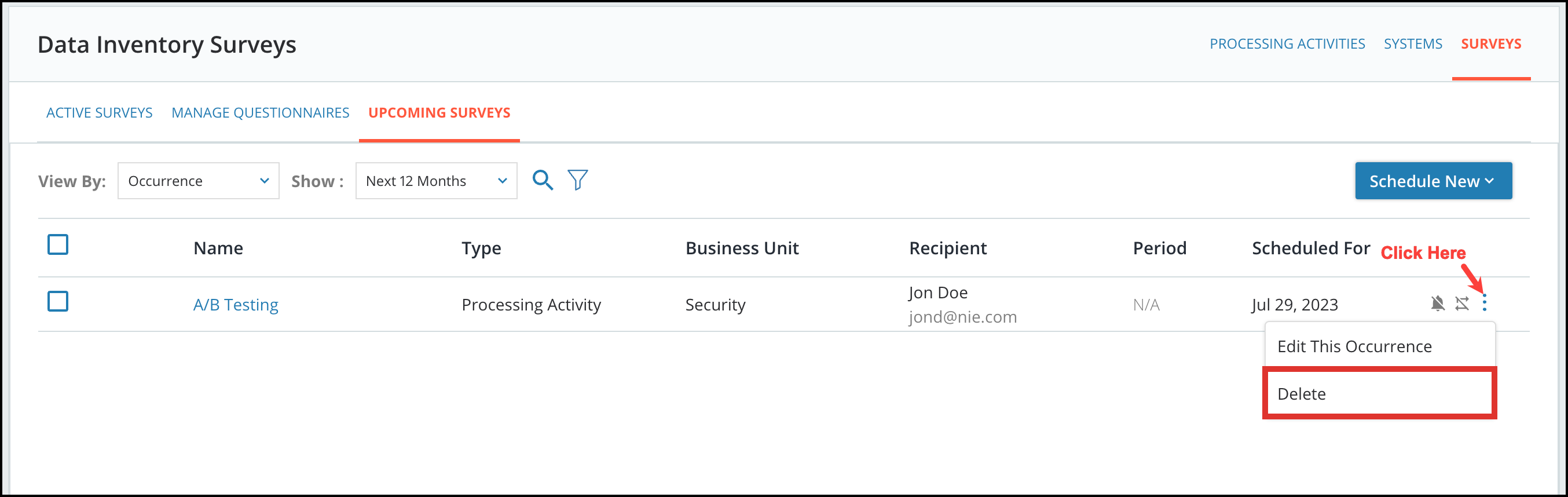Open the Next 12 Months dropdown
This screenshot has width=1568, height=497.
tap(437, 181)
